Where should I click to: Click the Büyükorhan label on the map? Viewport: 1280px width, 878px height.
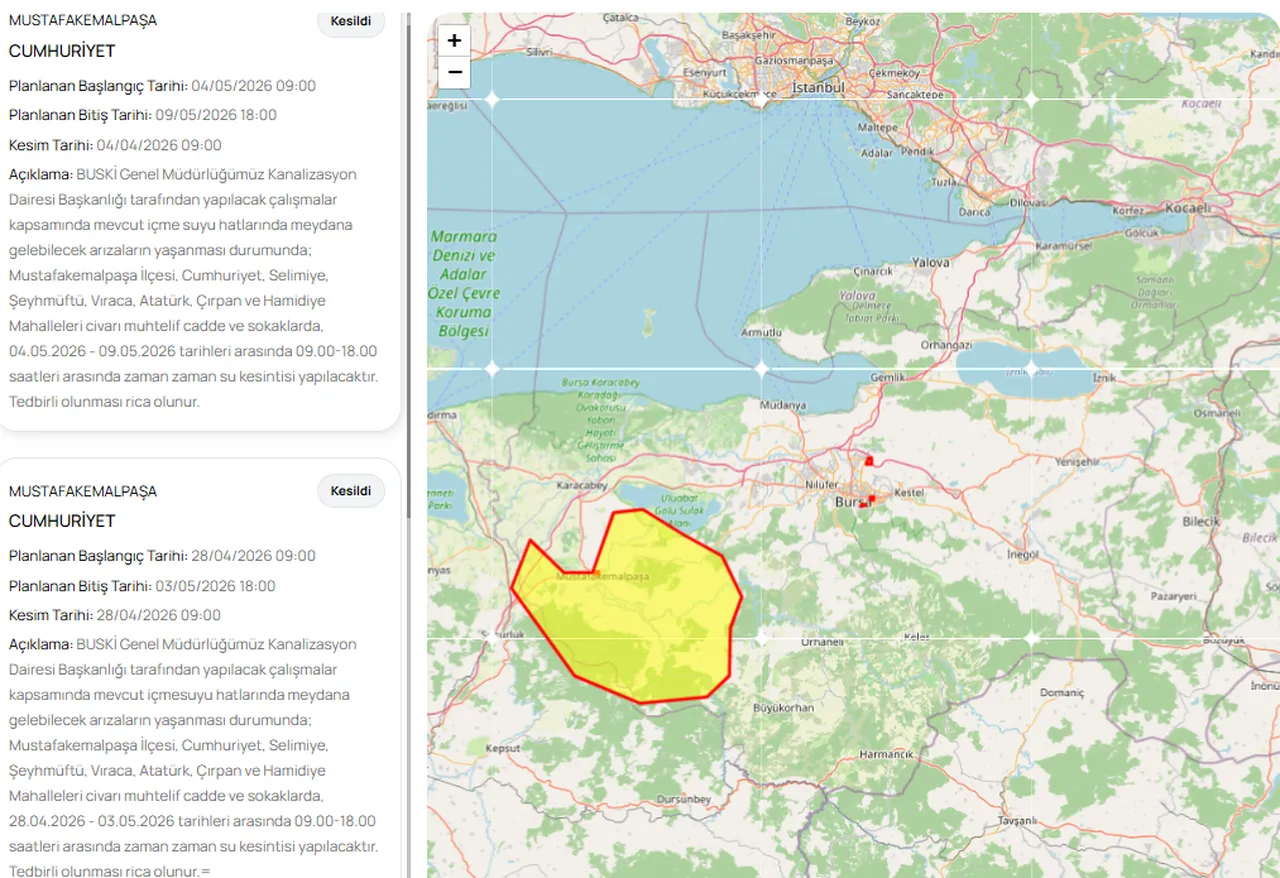783,708
